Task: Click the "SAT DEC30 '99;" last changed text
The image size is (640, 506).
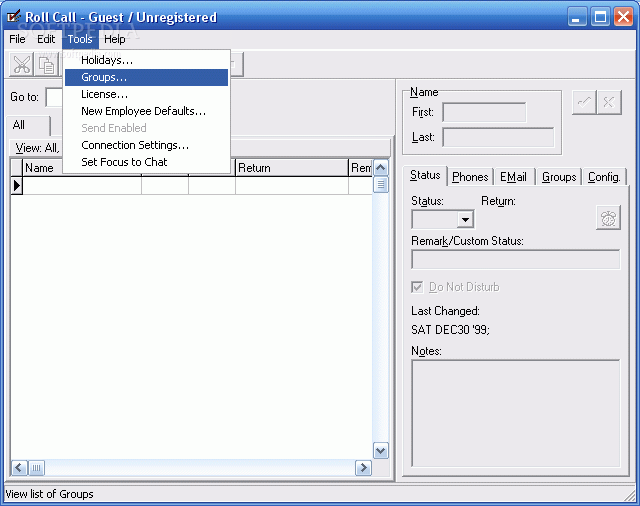Action: [450, 330]
